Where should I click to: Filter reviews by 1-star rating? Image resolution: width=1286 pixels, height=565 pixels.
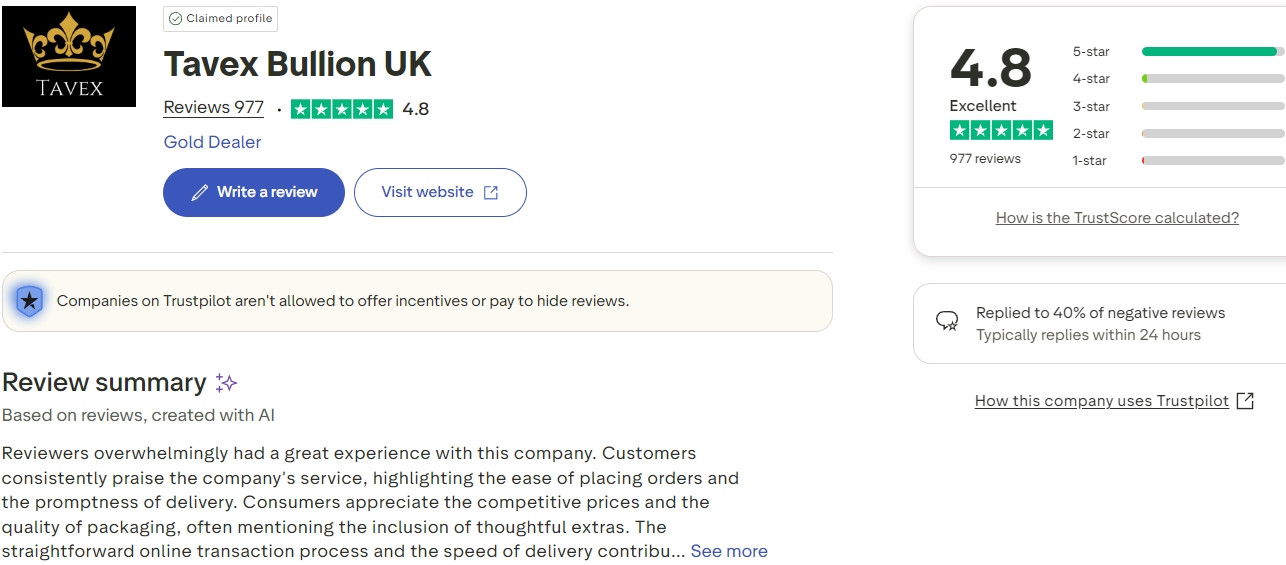(x=1090, y=160)
